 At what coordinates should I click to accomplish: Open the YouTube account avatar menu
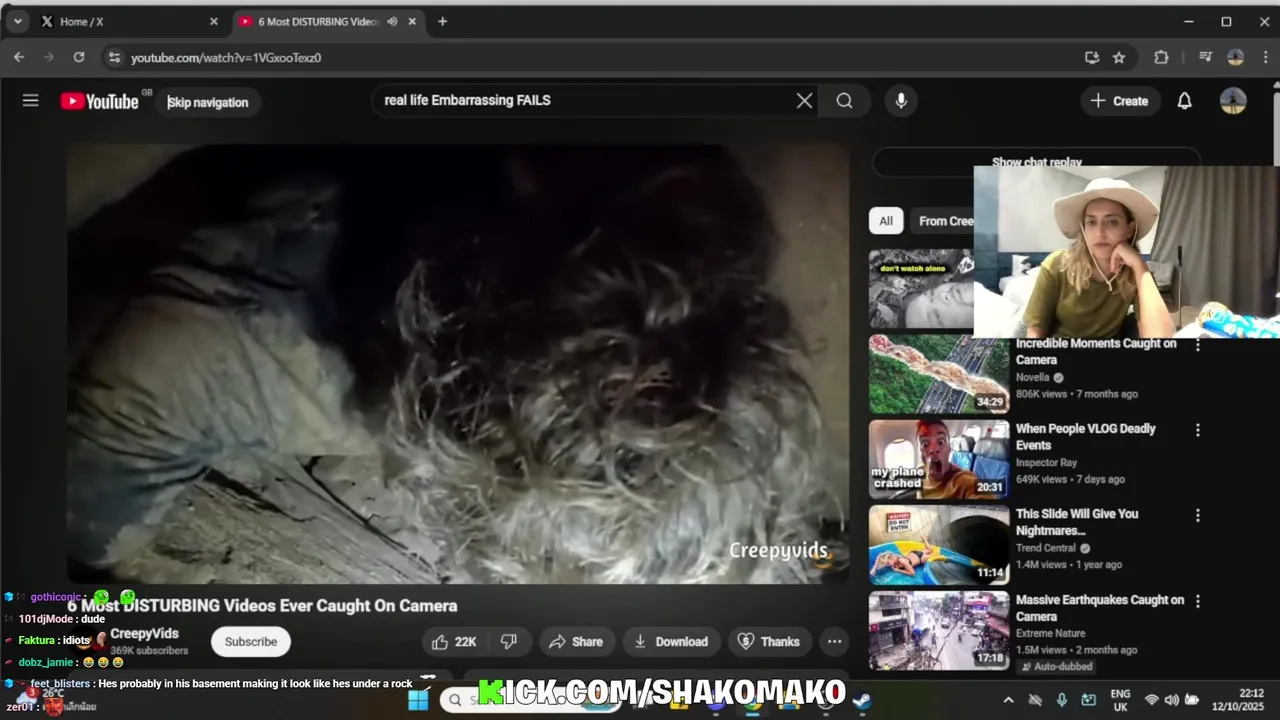[1233, 100]
